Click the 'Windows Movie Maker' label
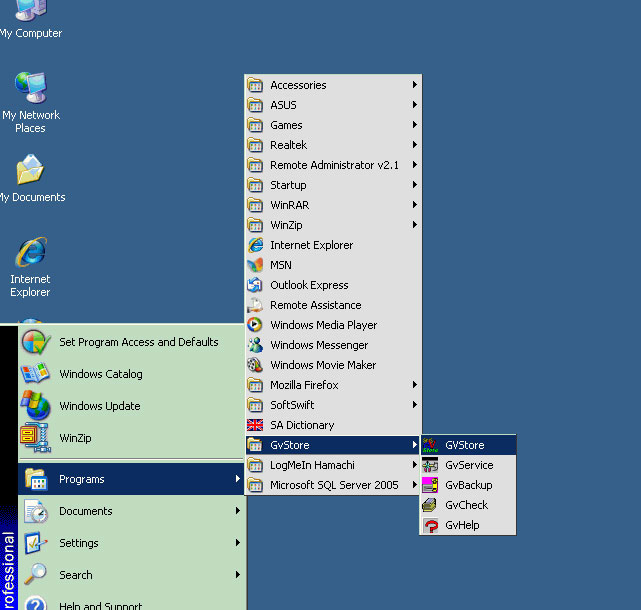Image resolution: width=641 pixels, height=610 pixels. [x=323, y=365]
